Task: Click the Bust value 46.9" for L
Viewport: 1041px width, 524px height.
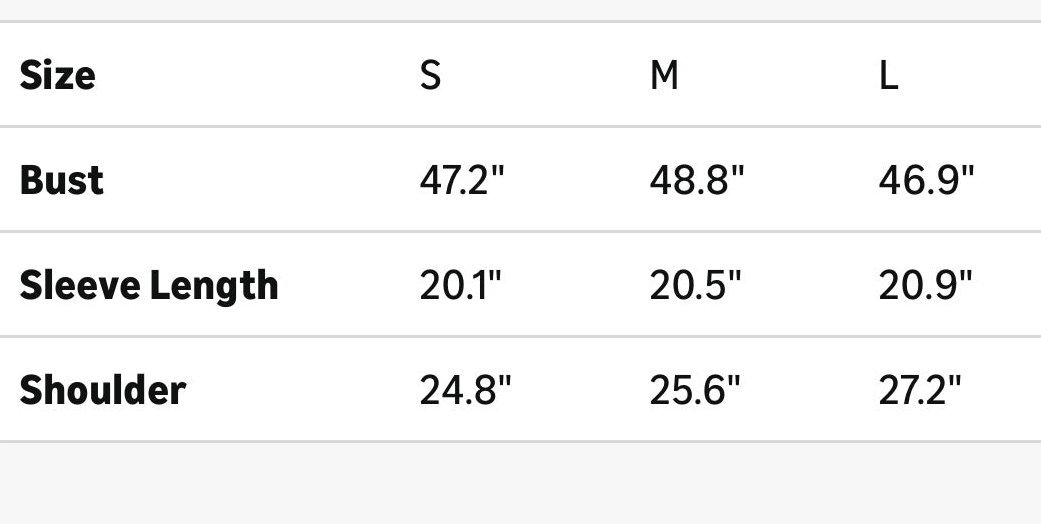Action: pos(926,180)
